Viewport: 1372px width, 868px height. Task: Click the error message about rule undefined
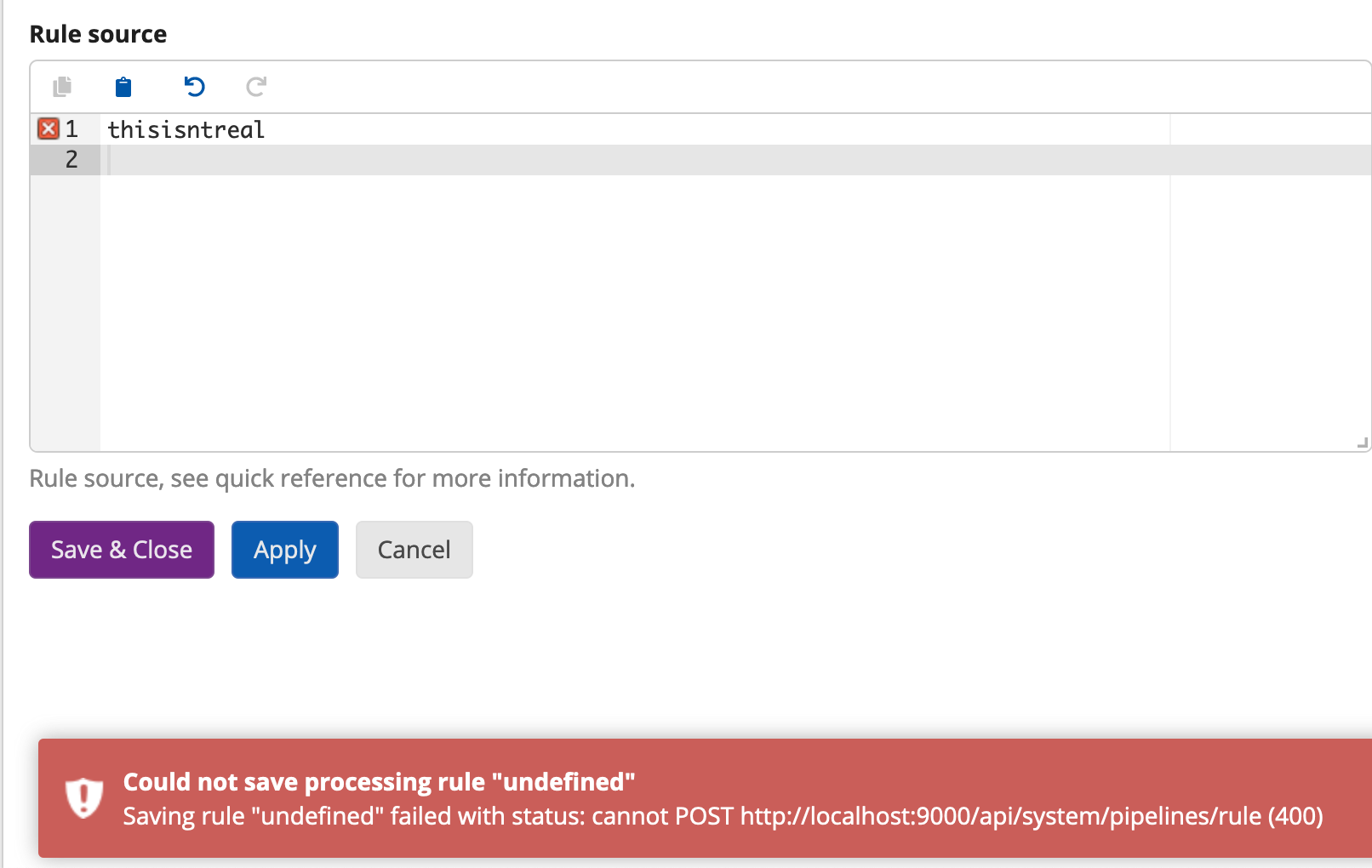tap(721, 815)
